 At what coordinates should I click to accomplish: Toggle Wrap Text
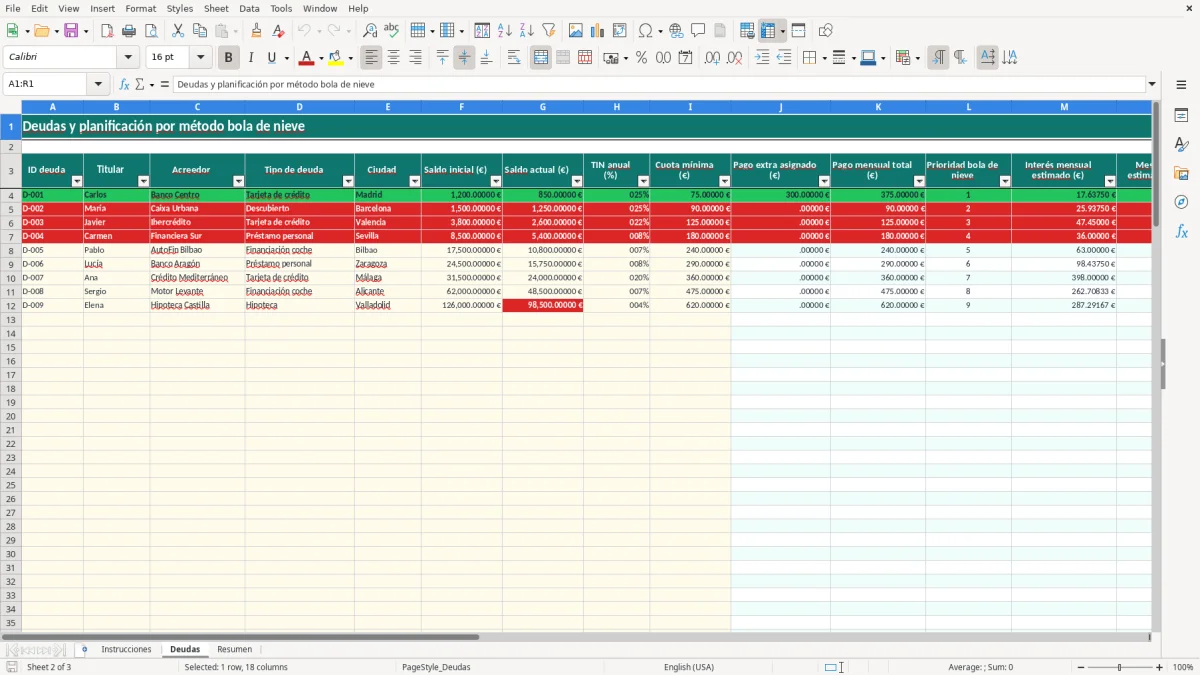(x=514, y=58)
